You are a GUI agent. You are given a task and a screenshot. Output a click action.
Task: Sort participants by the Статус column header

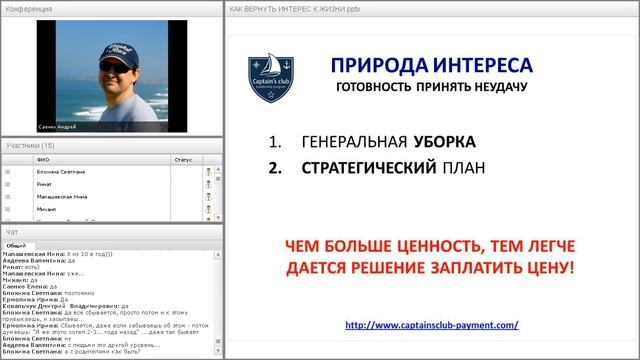click(x=187, y=160)
